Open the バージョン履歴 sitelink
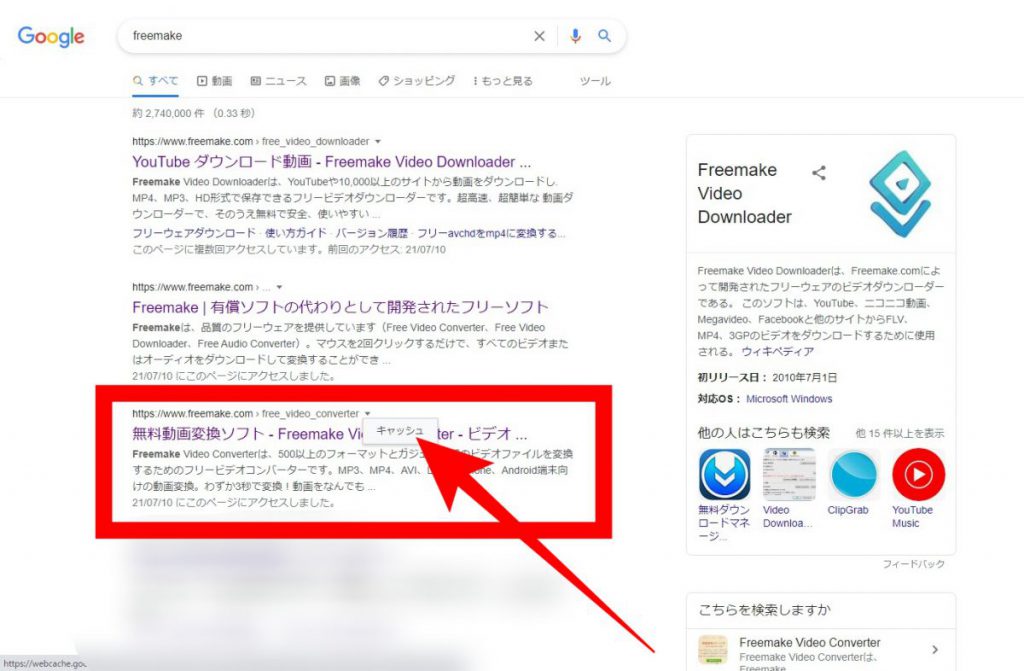This screenshot has width=1024, height=671. pyautogui.click(x=372, y=233)
